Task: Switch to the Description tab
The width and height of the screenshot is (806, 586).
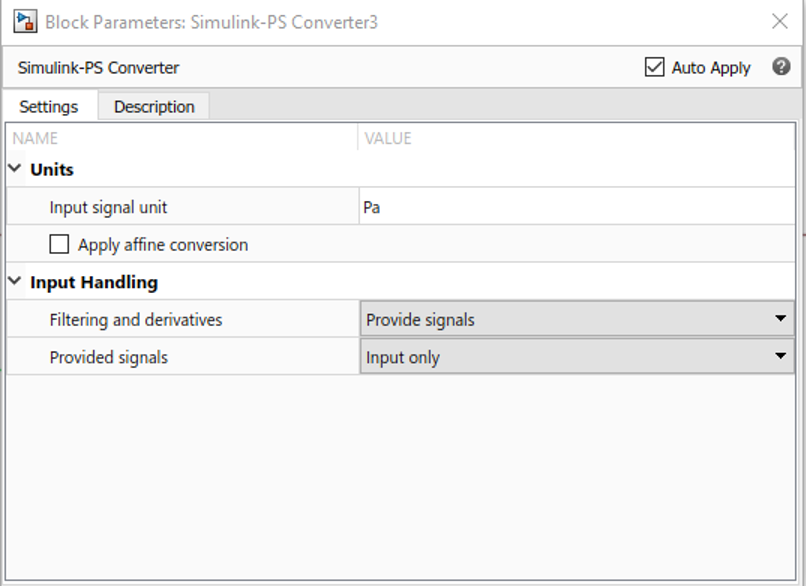Action: coord(154,107)
